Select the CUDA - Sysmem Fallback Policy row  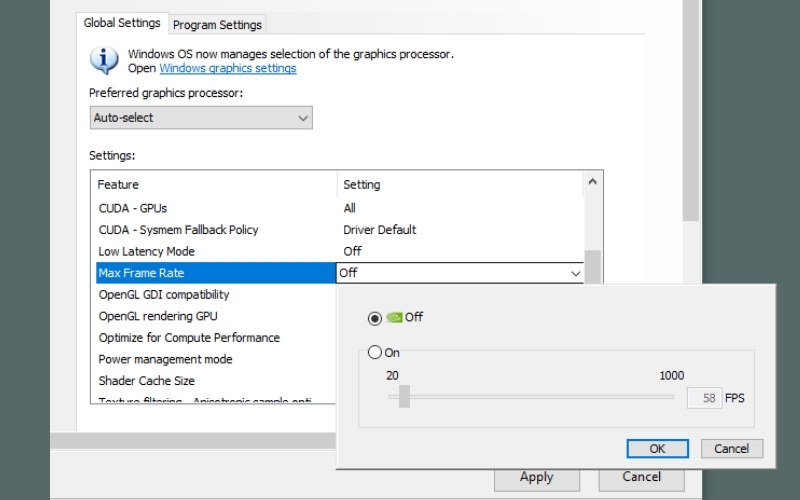coord(178,230)
